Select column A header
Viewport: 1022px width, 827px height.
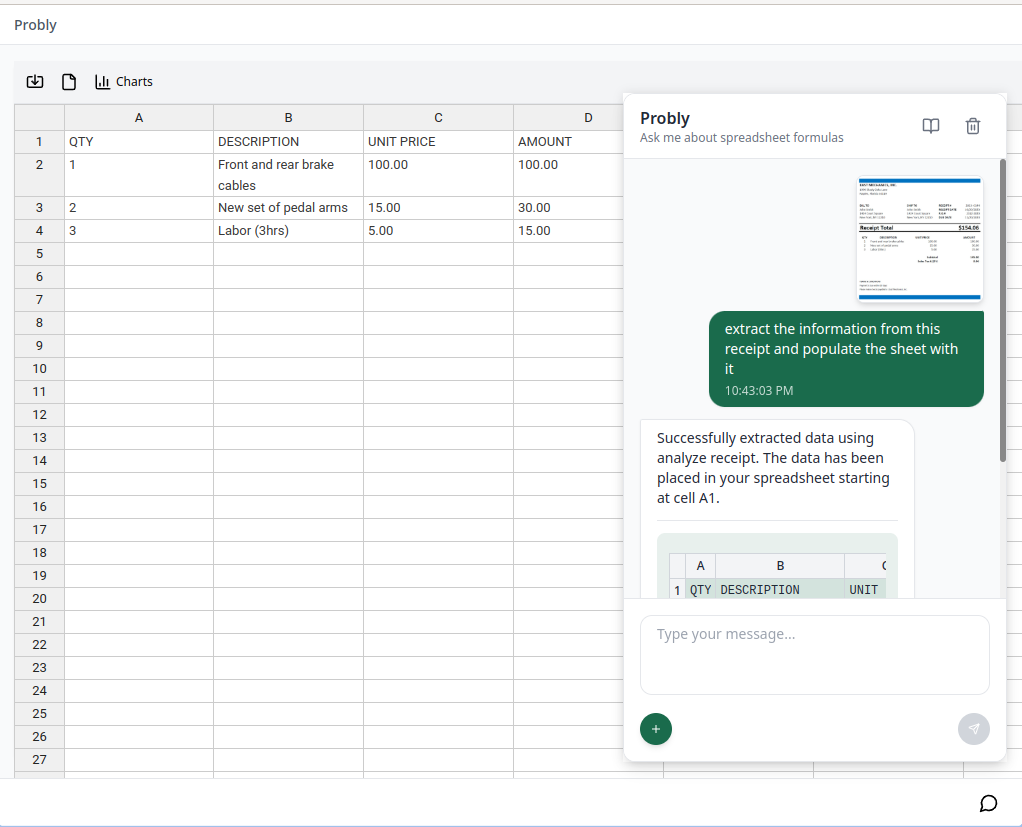139,118
